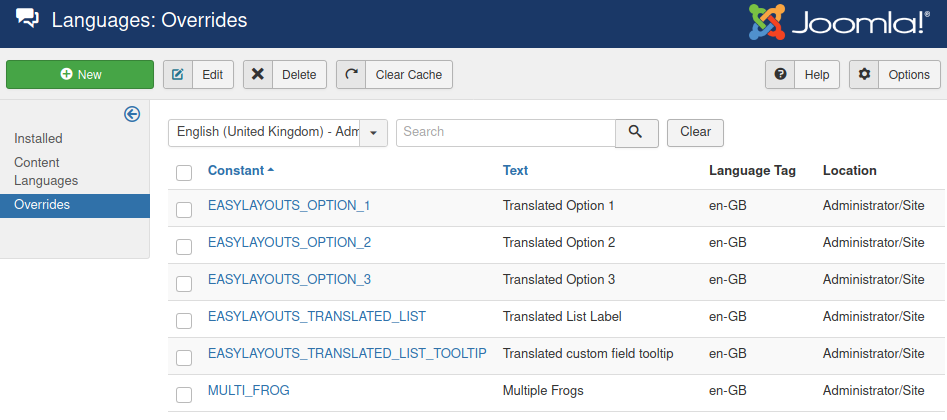The height and width of the screenshot is (420, 947).
Task: Click the Help question mark icon
Action: (x=780, y=75)
